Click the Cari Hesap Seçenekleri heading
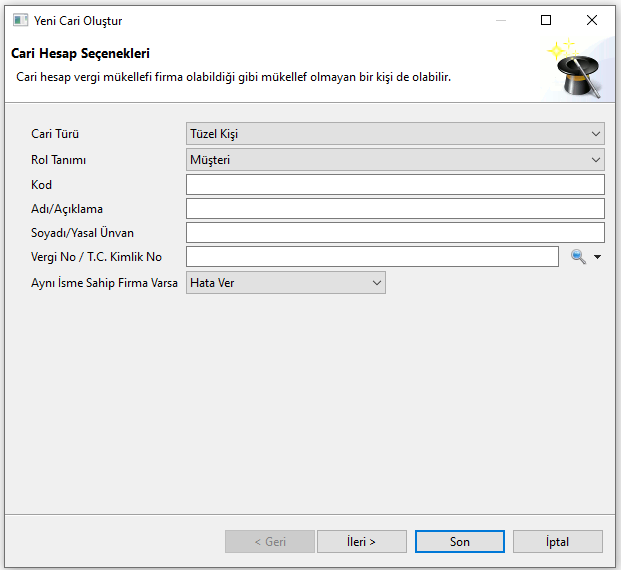Image resolution: width=621 pixels, height=570 pixels. [80, 54]
